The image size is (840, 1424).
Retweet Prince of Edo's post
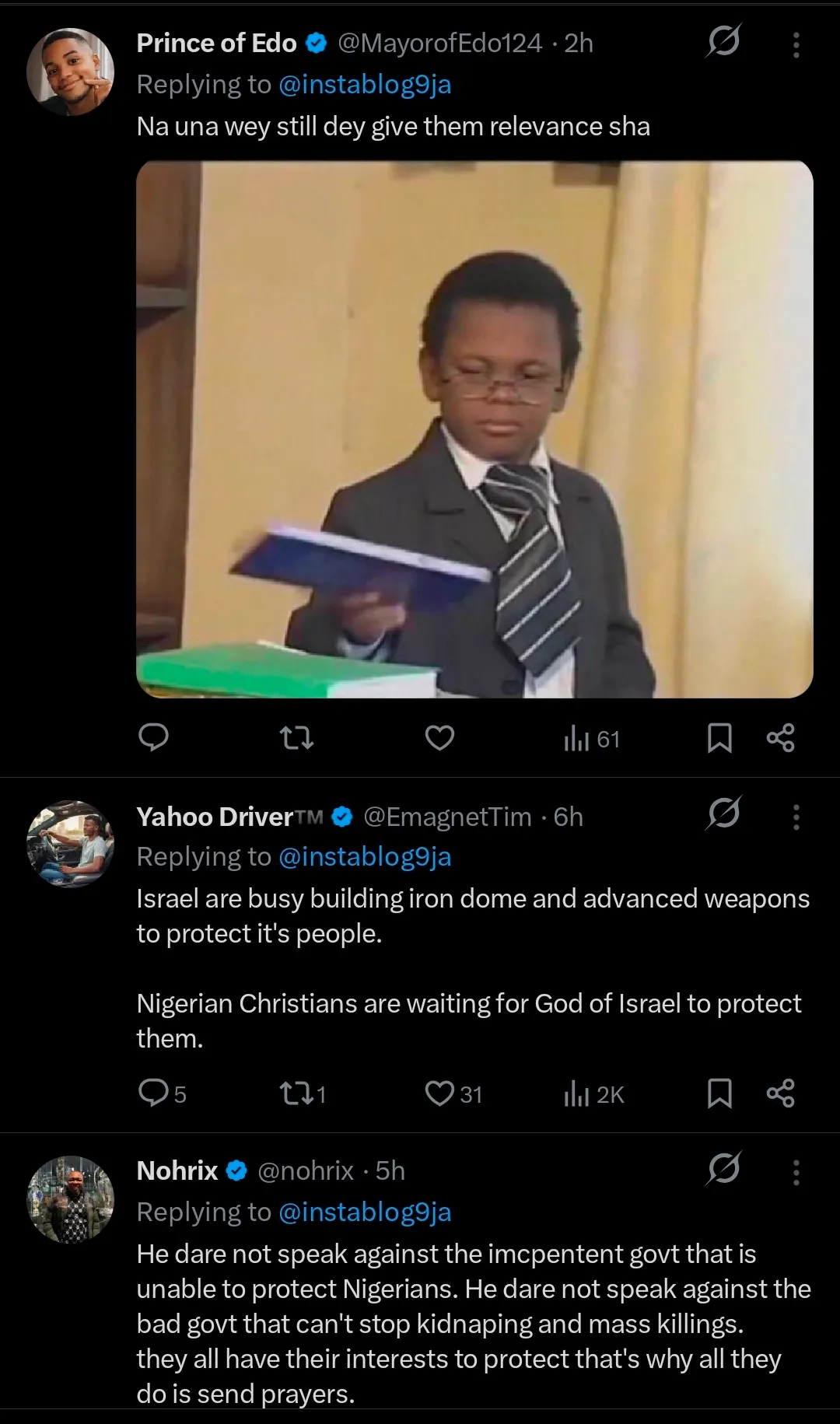(296, 737)
